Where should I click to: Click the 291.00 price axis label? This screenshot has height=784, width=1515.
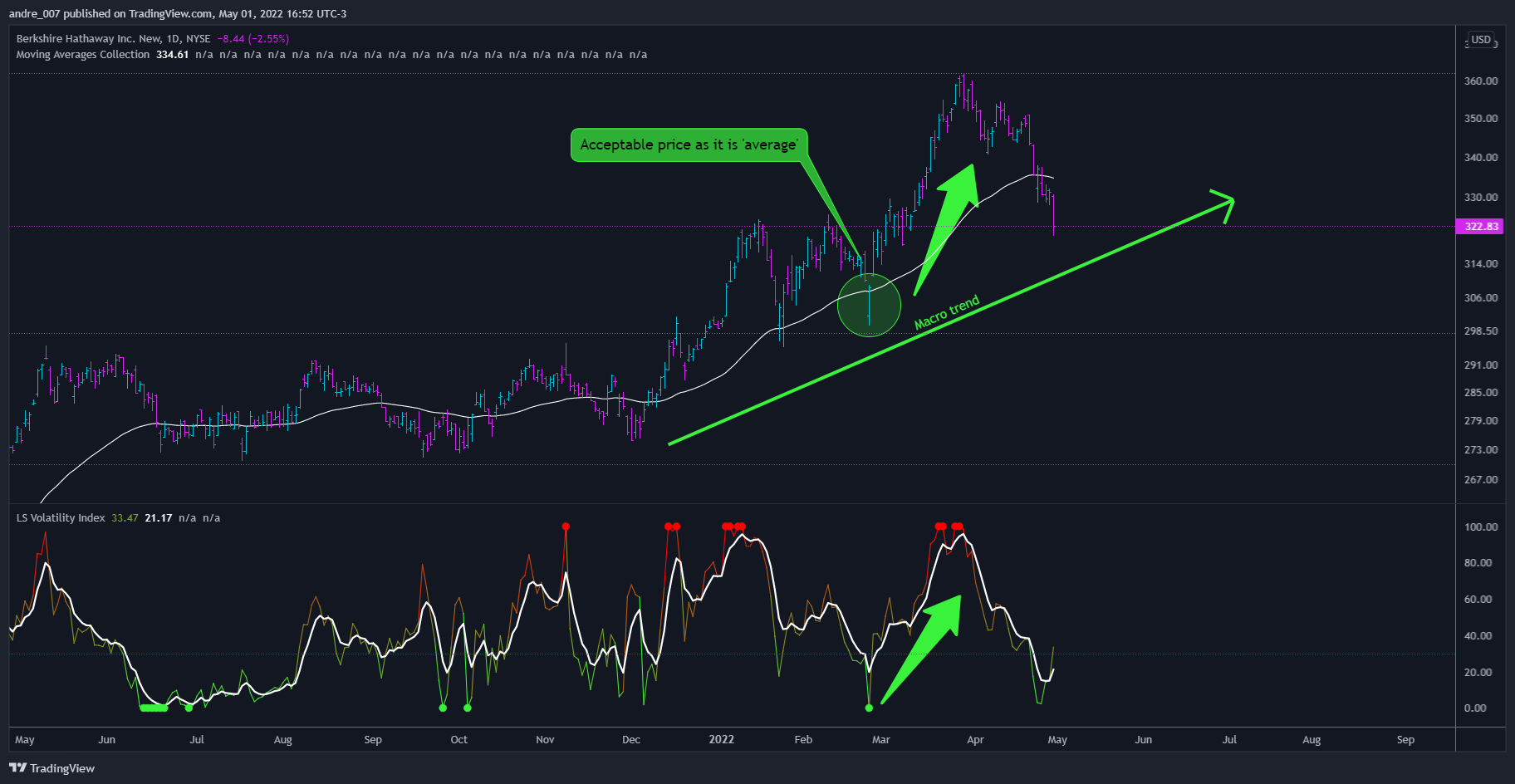tap(1481, 365)
